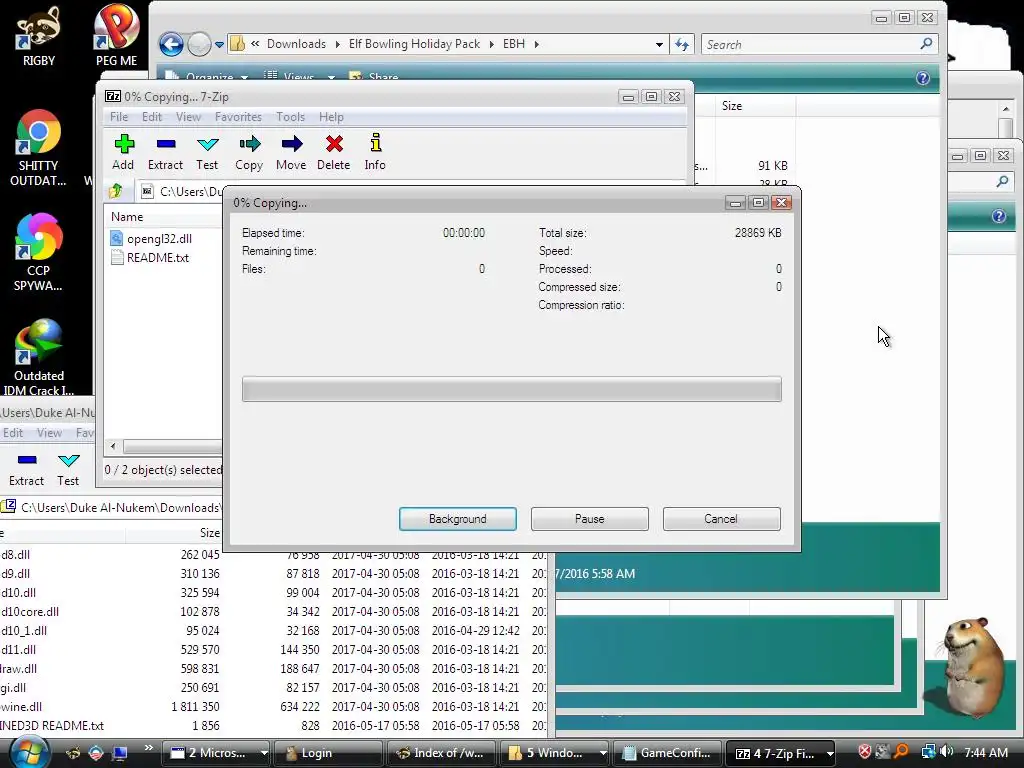Click the Cancel button
This screenshot has width=1024, height=768.
coord(722,519)
